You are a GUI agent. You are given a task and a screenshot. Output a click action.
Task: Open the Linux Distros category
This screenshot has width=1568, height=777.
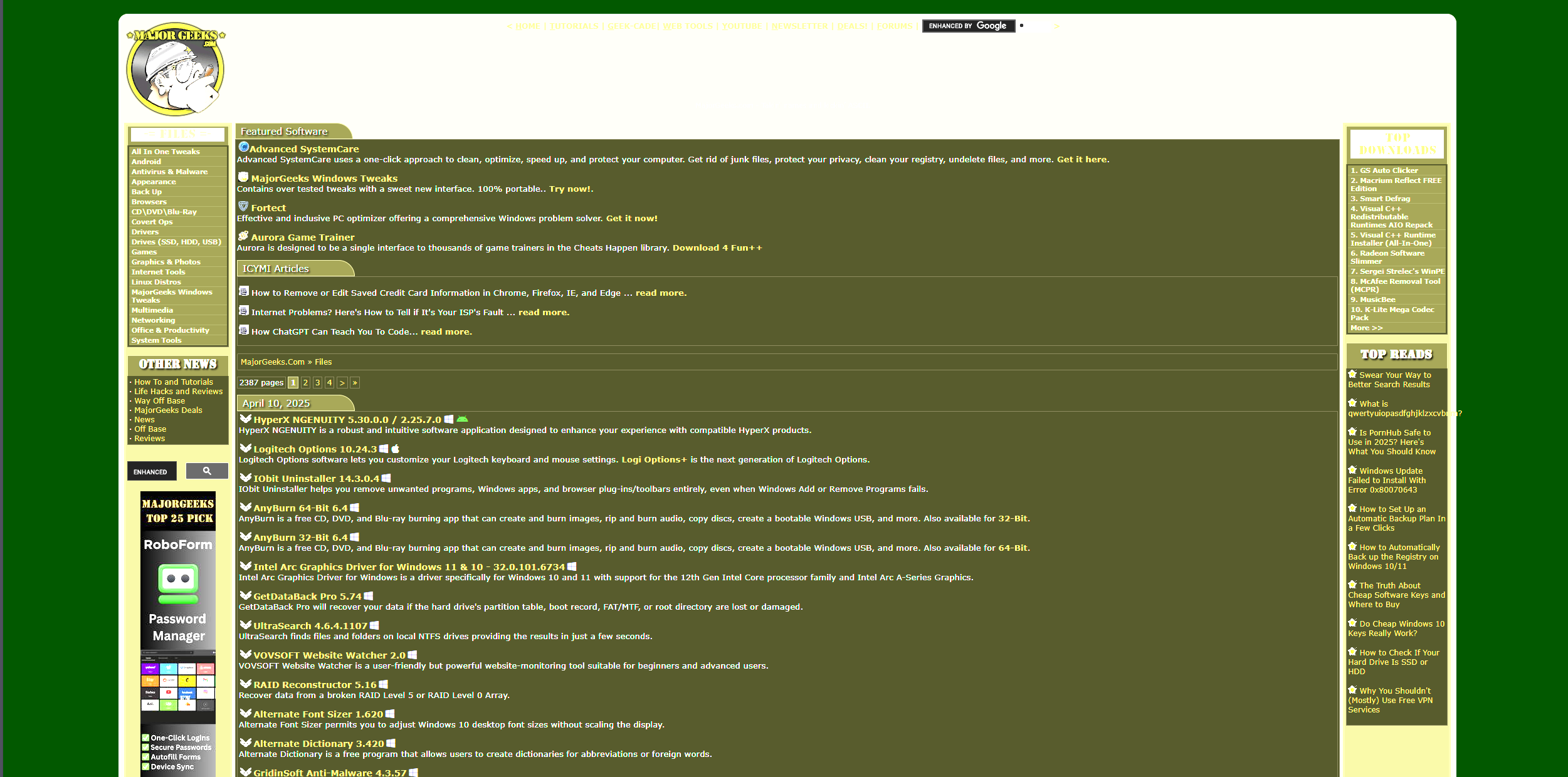[x=156, y=282]
